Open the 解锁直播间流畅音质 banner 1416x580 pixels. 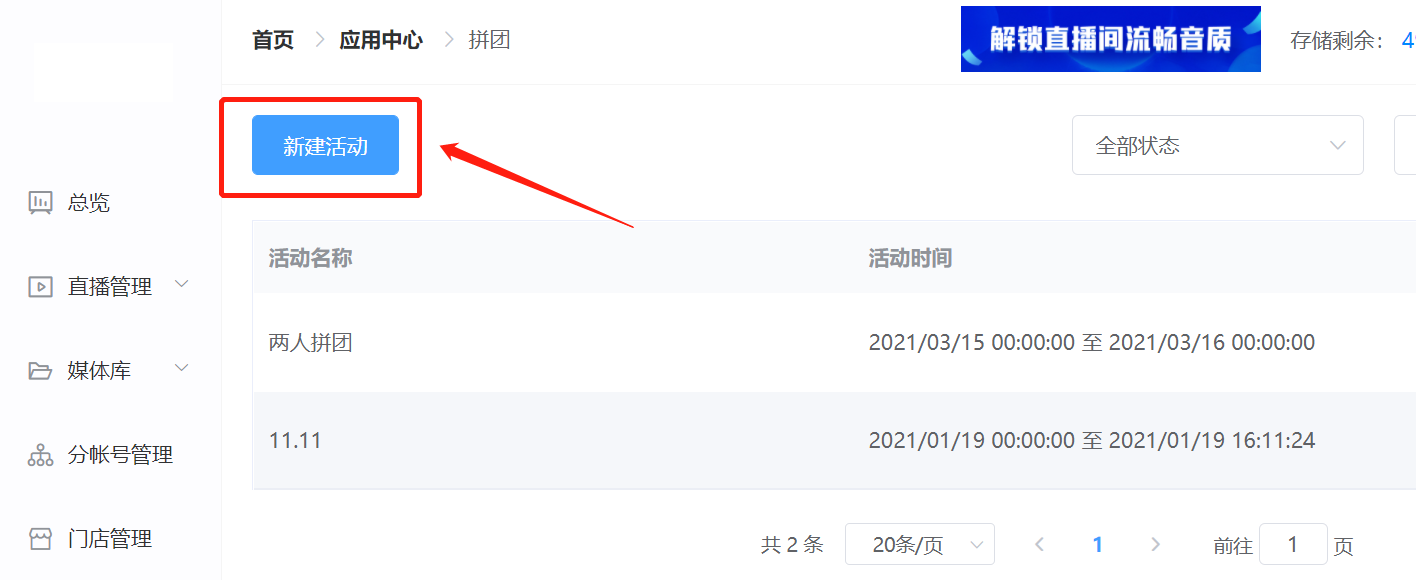1111,39
